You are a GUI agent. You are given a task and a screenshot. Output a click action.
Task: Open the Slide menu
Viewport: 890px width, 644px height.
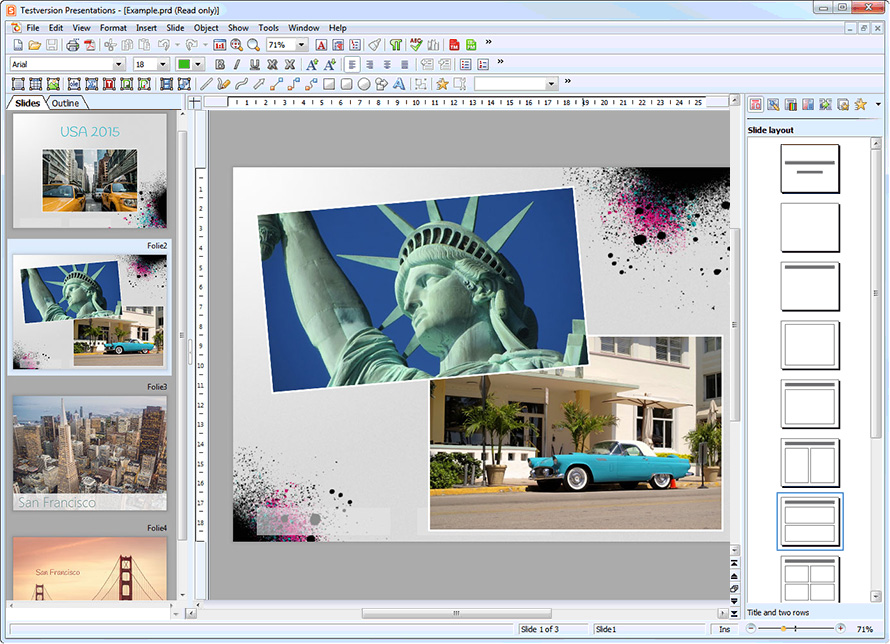[x=175, y=27]
